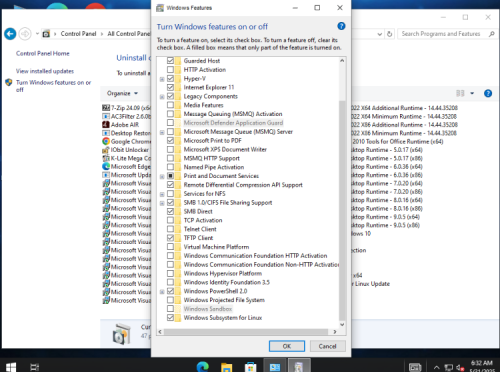Click Control Panel breadcrumb segment
The width and height of the screenshot is (500, 372).
pos(78,34)
